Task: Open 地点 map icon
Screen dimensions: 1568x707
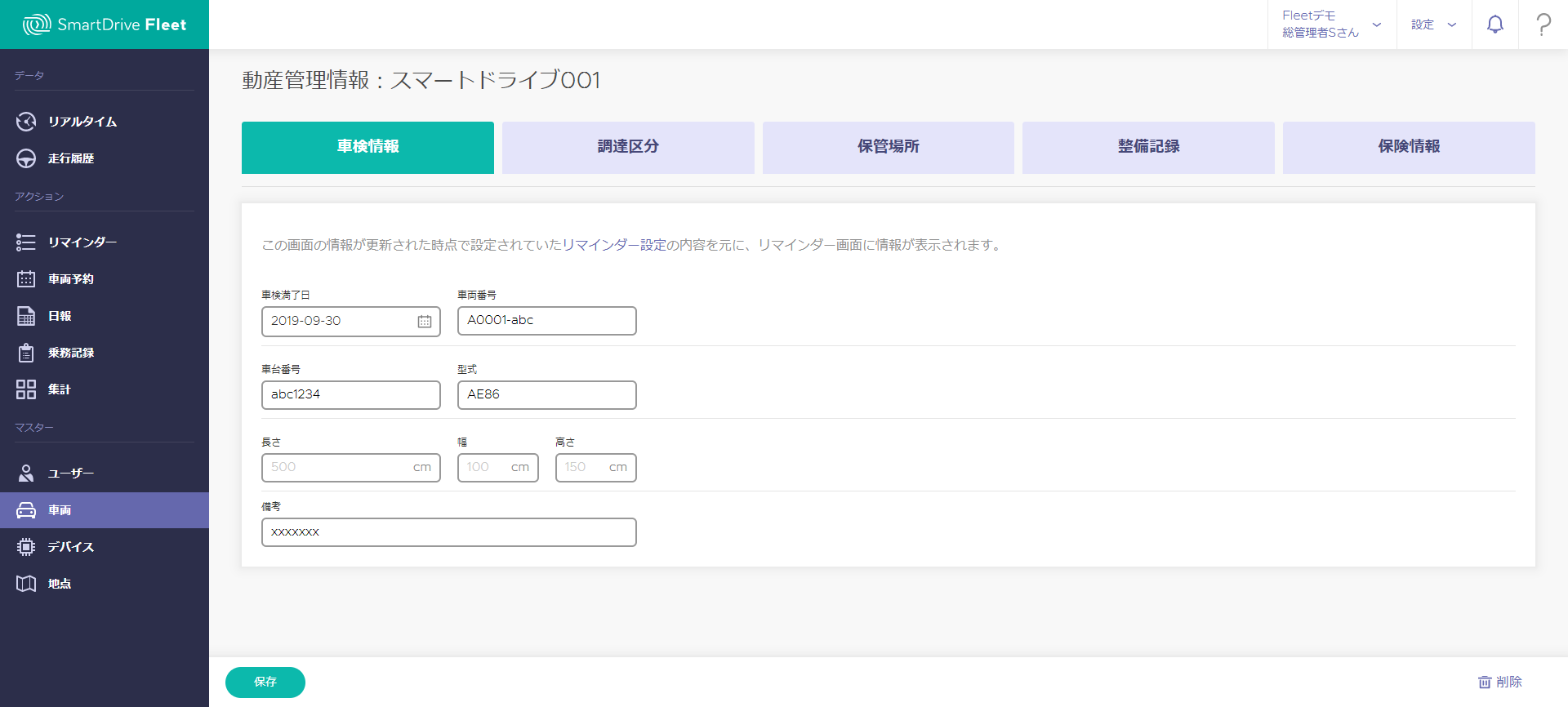Action: (x=26, y=584)
